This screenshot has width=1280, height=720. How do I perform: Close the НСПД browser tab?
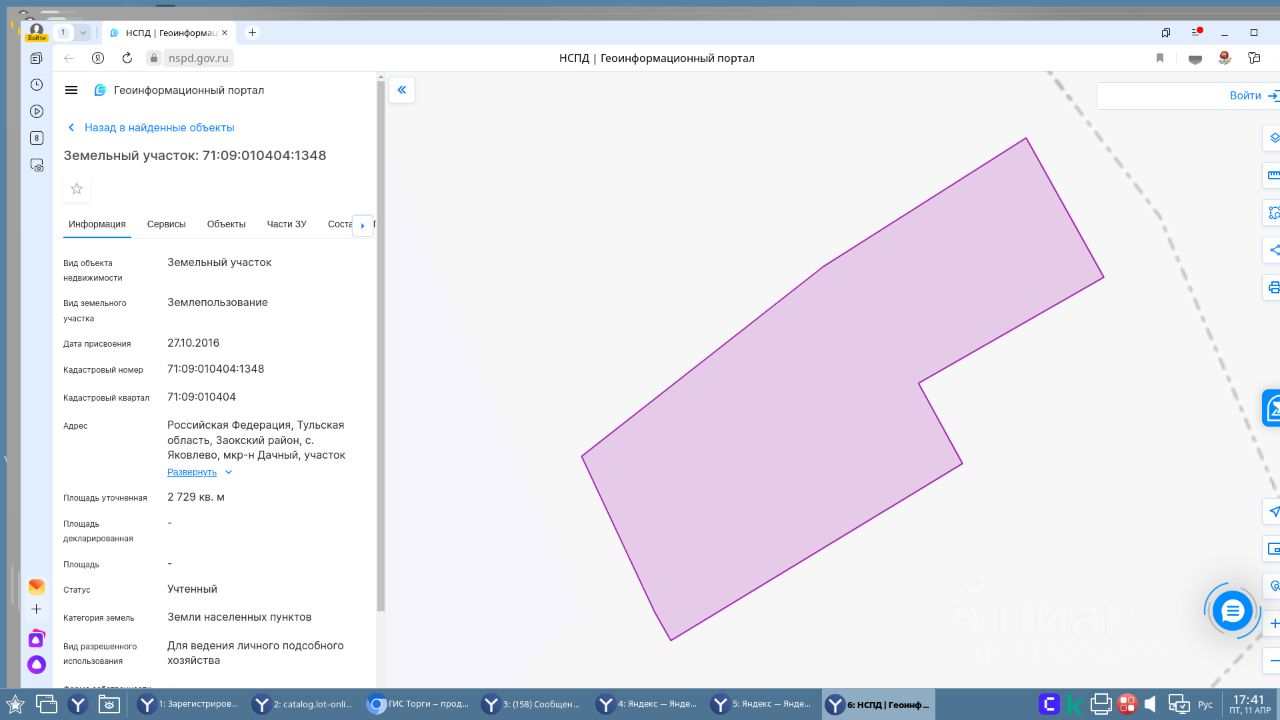pos(224,32)
